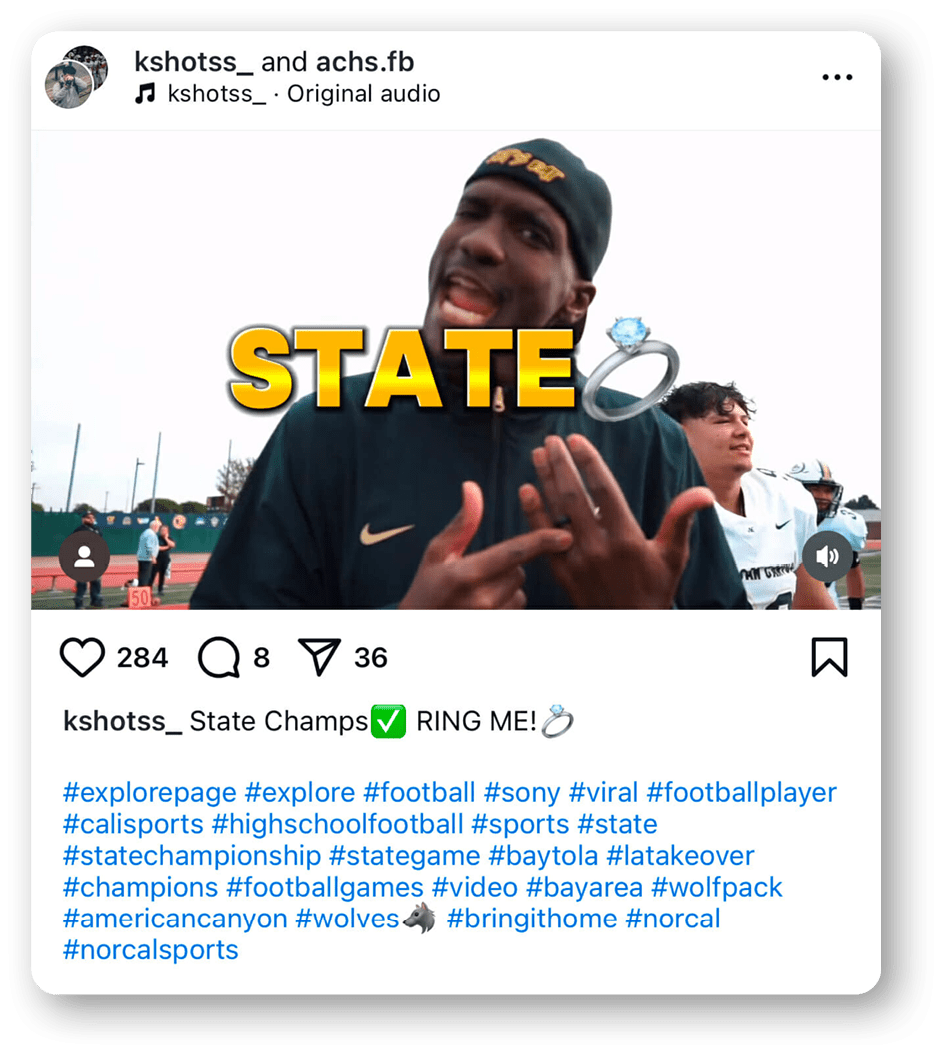Open the #statechampionship hashtag

point(191,856)
